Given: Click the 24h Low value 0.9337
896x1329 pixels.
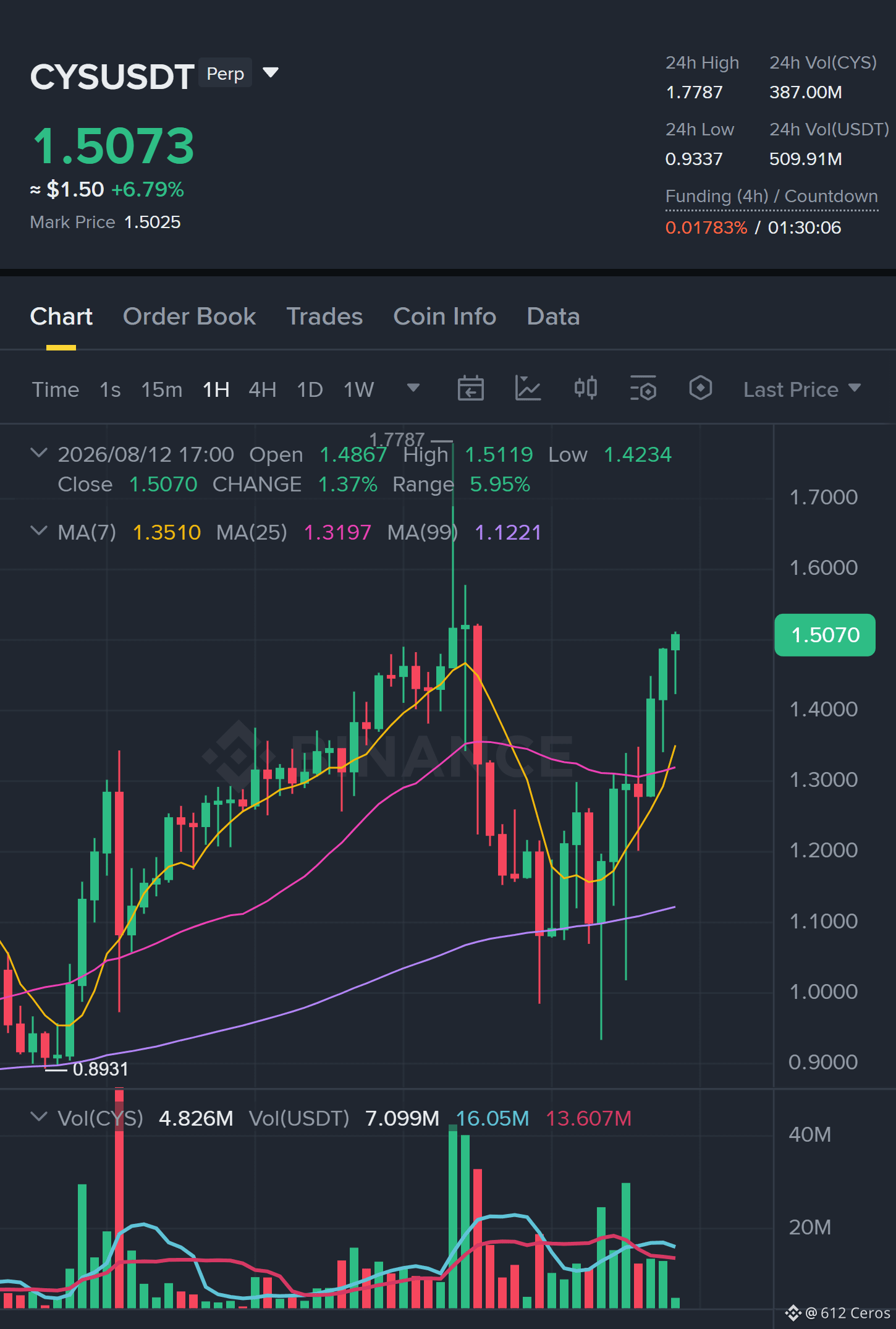Looking at the screenshot, I should (x=694, y=159).
